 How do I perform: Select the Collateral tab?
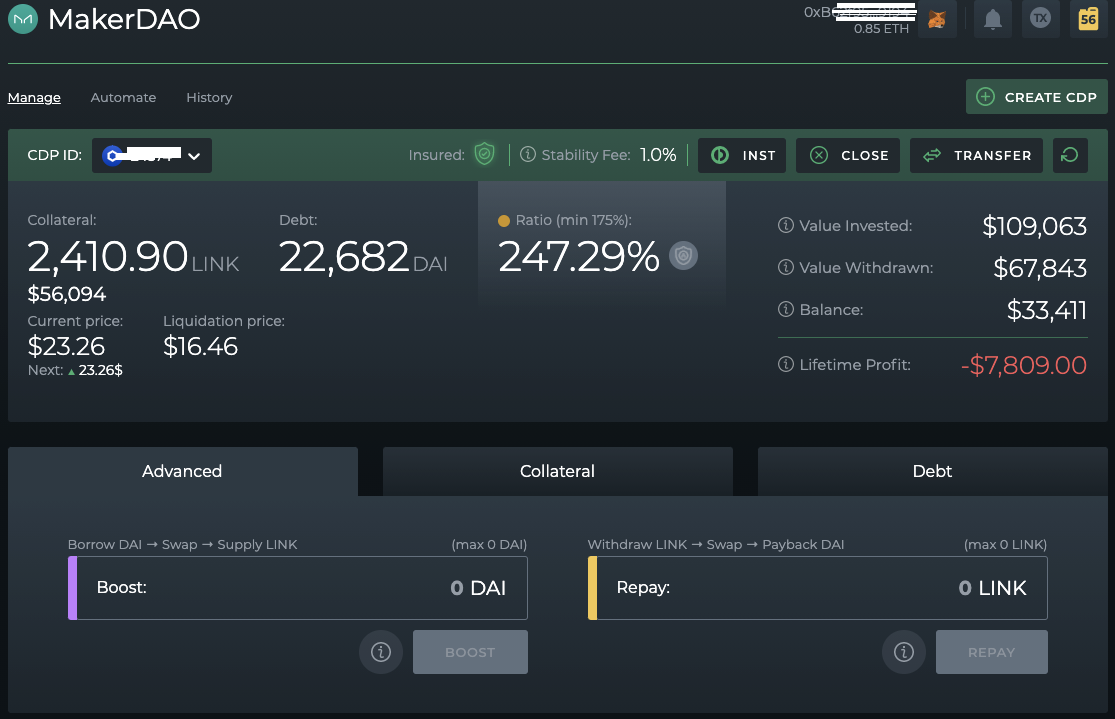(558, 471)
